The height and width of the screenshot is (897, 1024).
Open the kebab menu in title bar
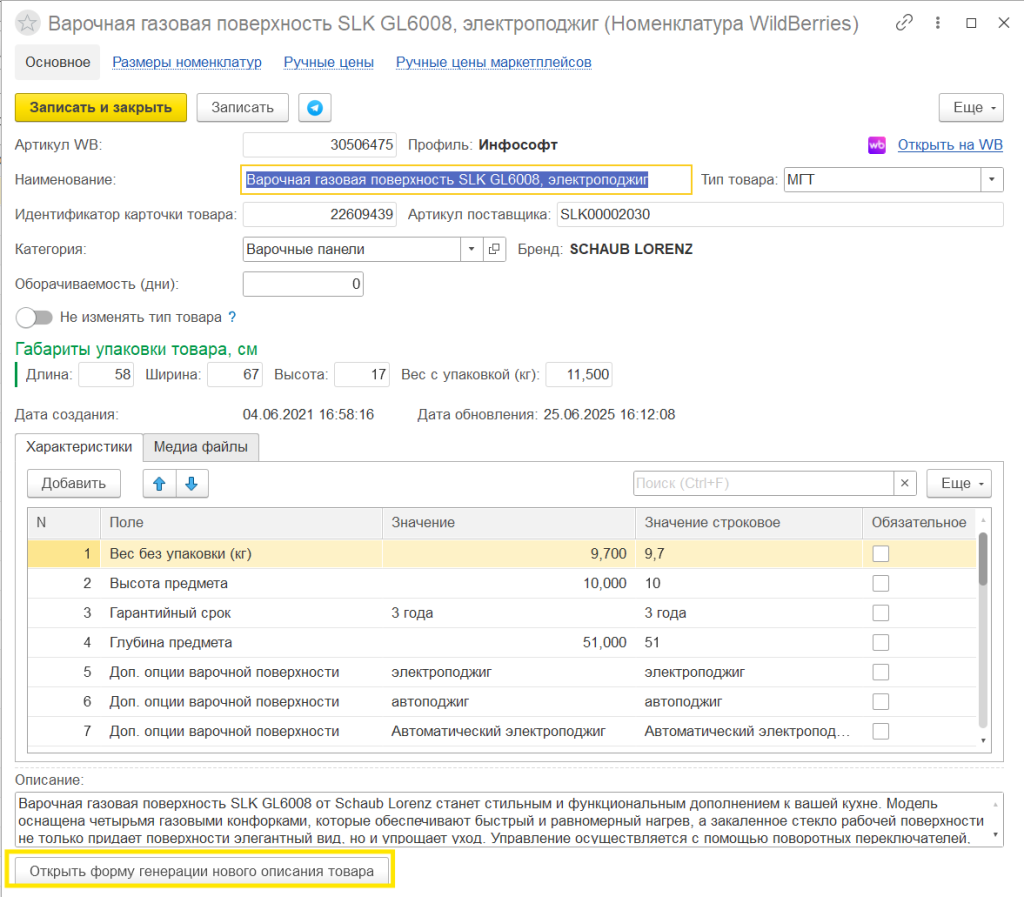pyautogui.click(x=938, y=23)
